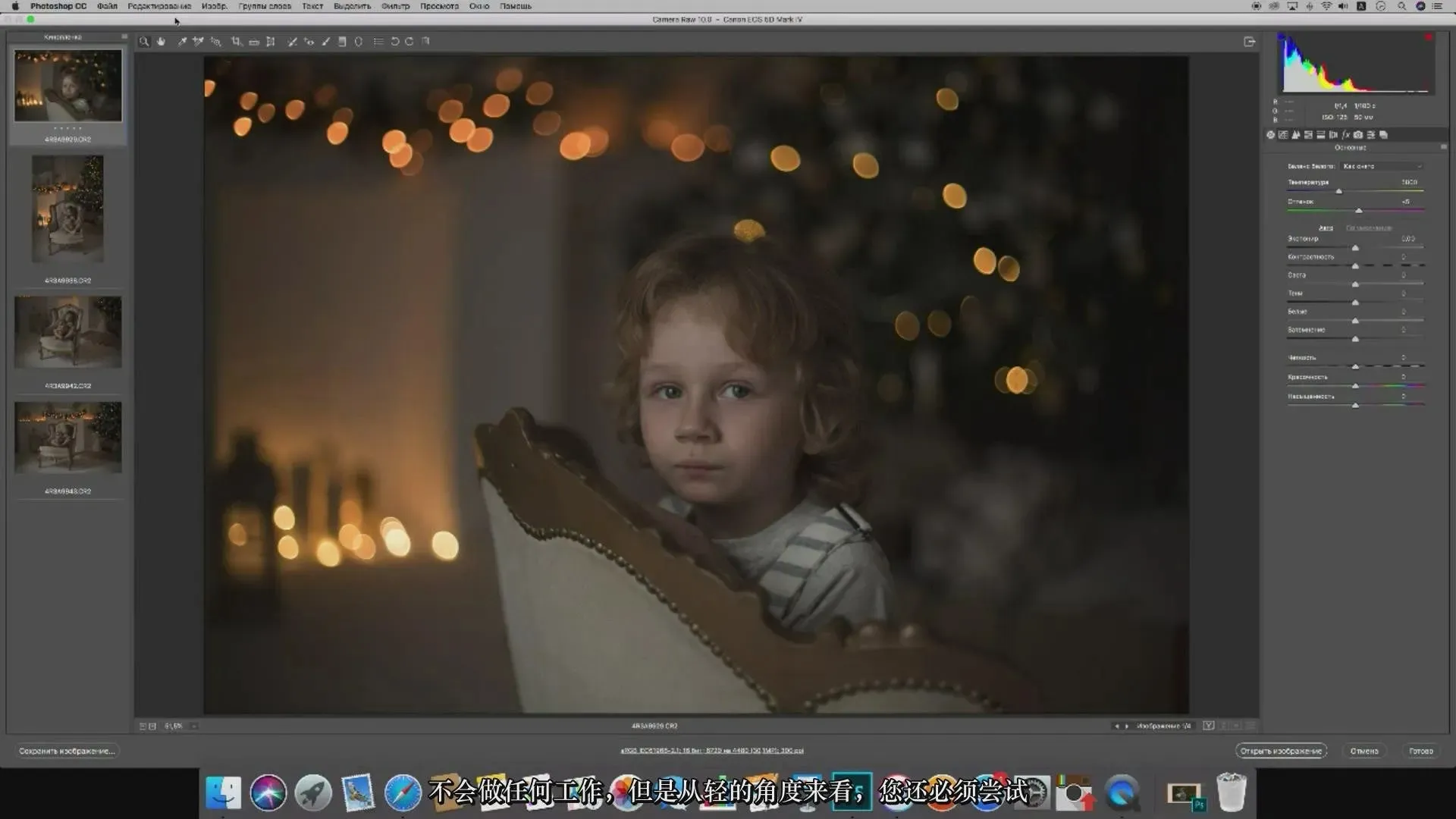
Task: Select the Hand tool
Action: pyautogui.click(x=161, y=42)
